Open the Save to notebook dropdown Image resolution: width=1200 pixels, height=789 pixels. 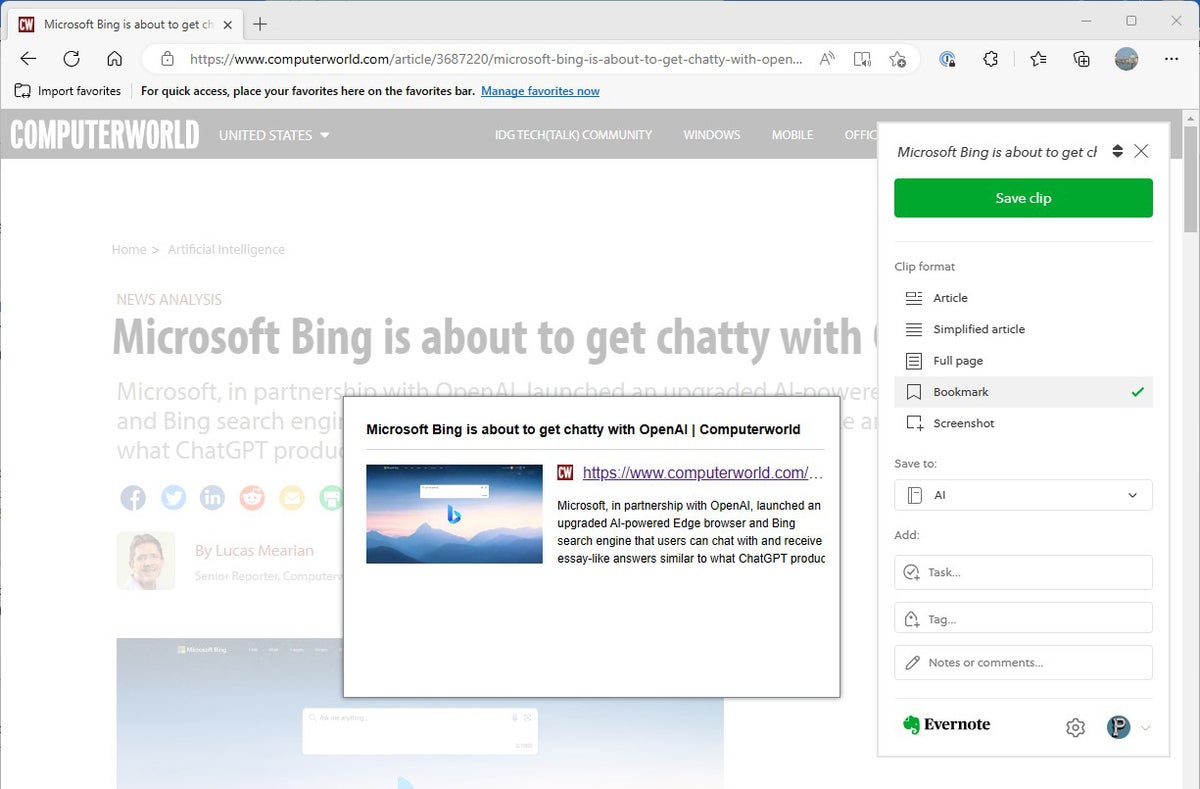(1023, 495)
